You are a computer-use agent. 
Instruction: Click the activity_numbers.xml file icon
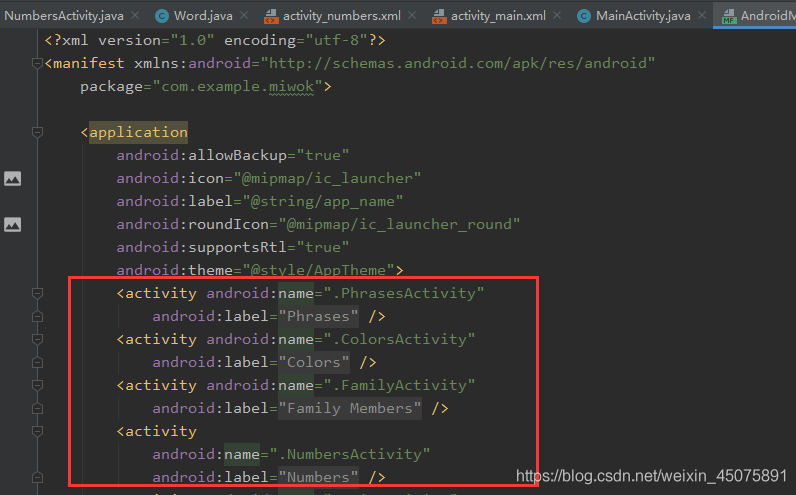[272, 16]
